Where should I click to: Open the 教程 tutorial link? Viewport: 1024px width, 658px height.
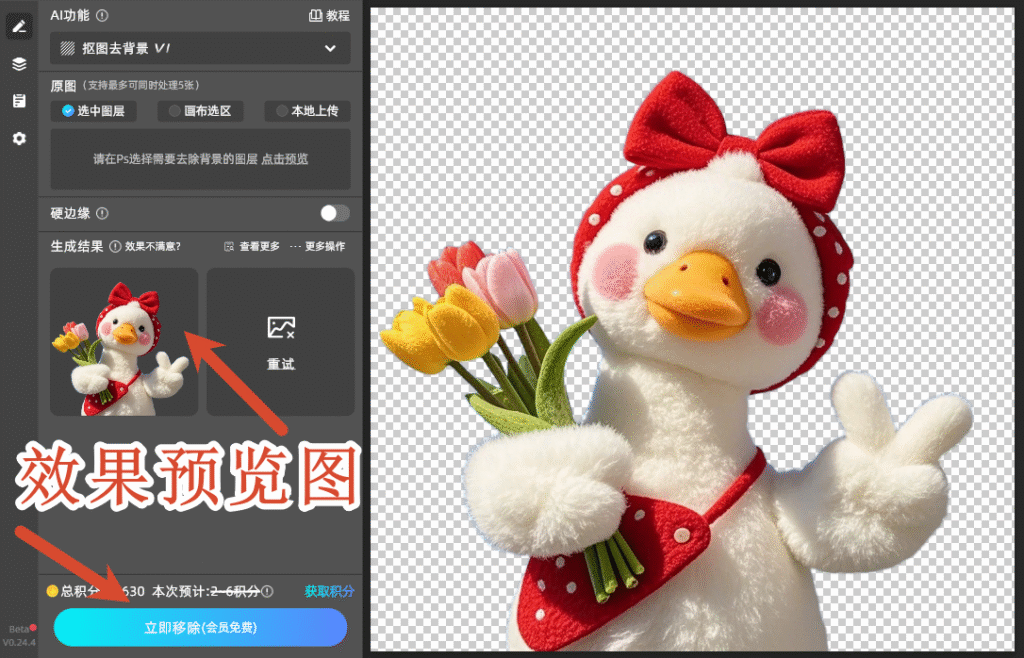click(x=329, y=15)
